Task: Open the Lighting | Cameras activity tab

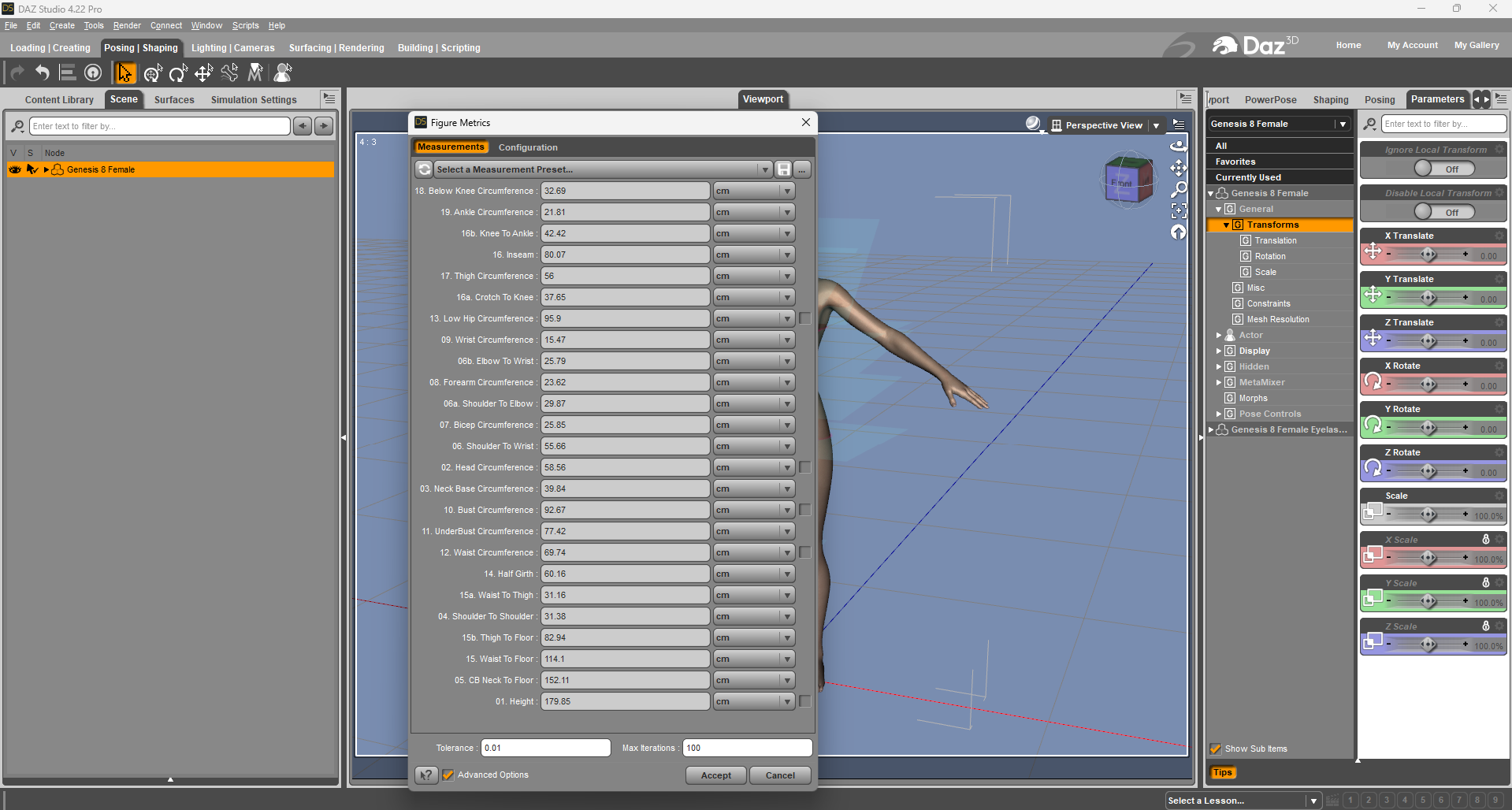Action: pos(233,48)
